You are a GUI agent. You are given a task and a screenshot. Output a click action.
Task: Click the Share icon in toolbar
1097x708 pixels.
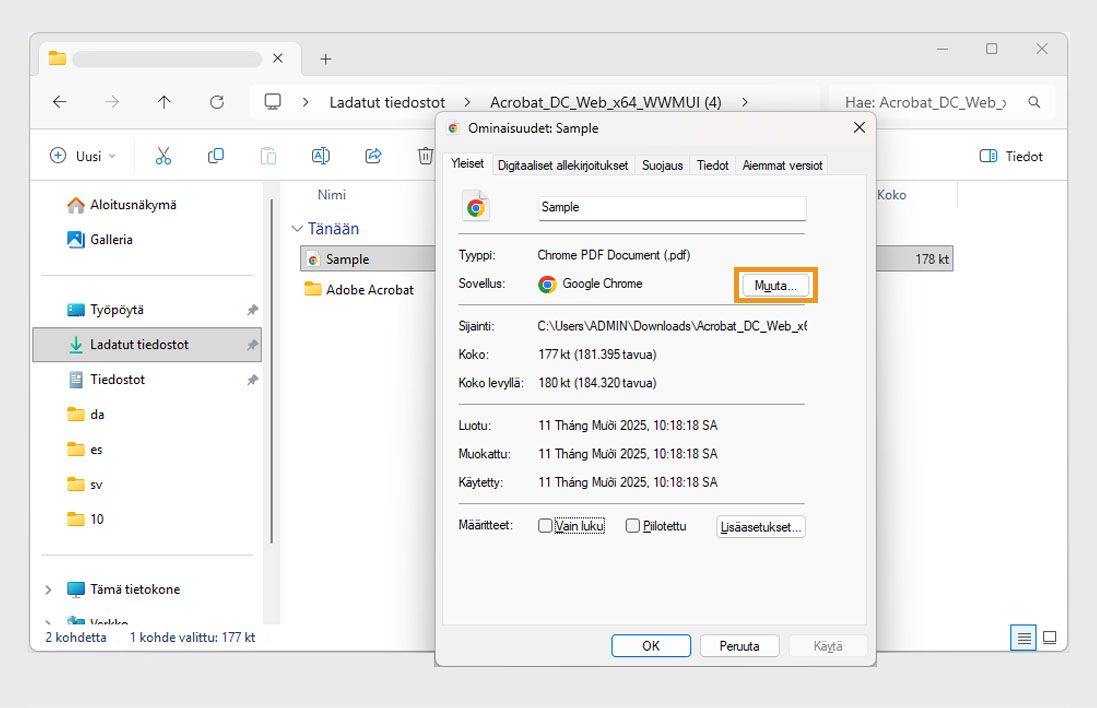pyautogui.click(x=374, y=156)
